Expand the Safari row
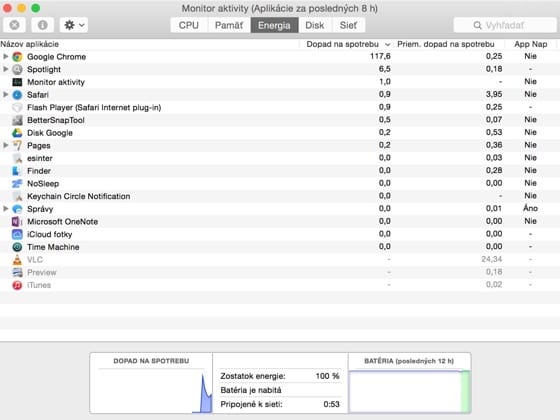This screenshot has height=420, width=560. [x=5, y=94]
